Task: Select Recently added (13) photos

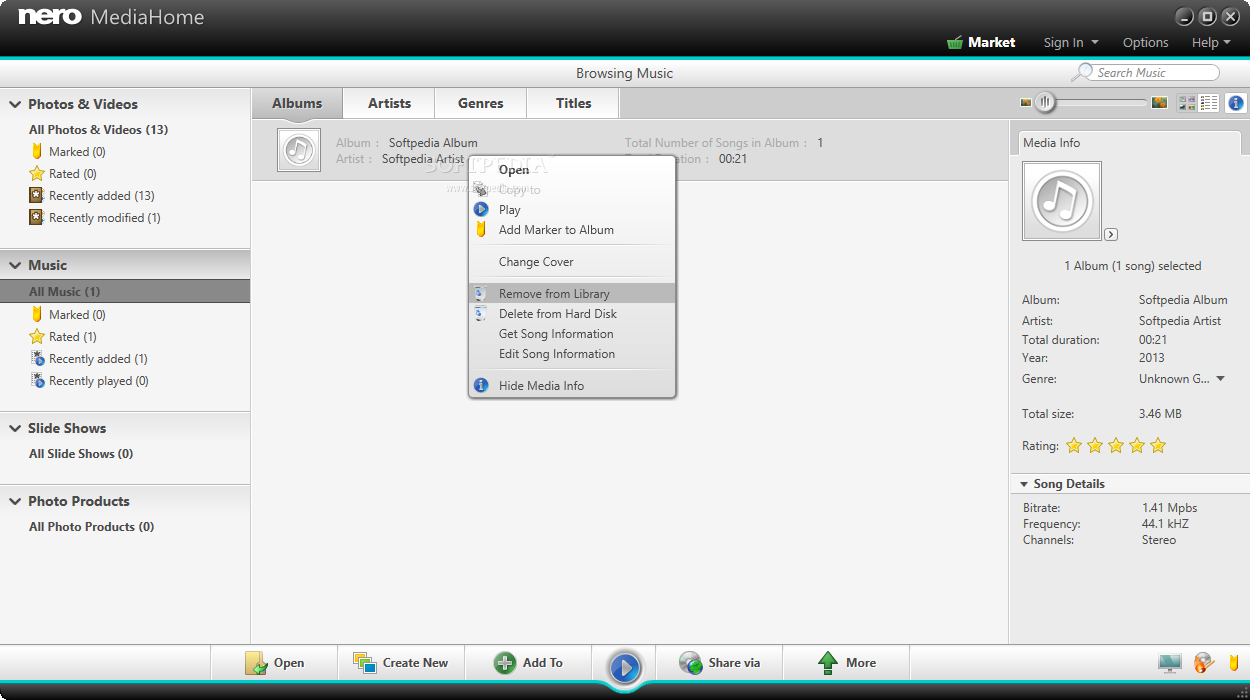Action: tap(92, 196)
